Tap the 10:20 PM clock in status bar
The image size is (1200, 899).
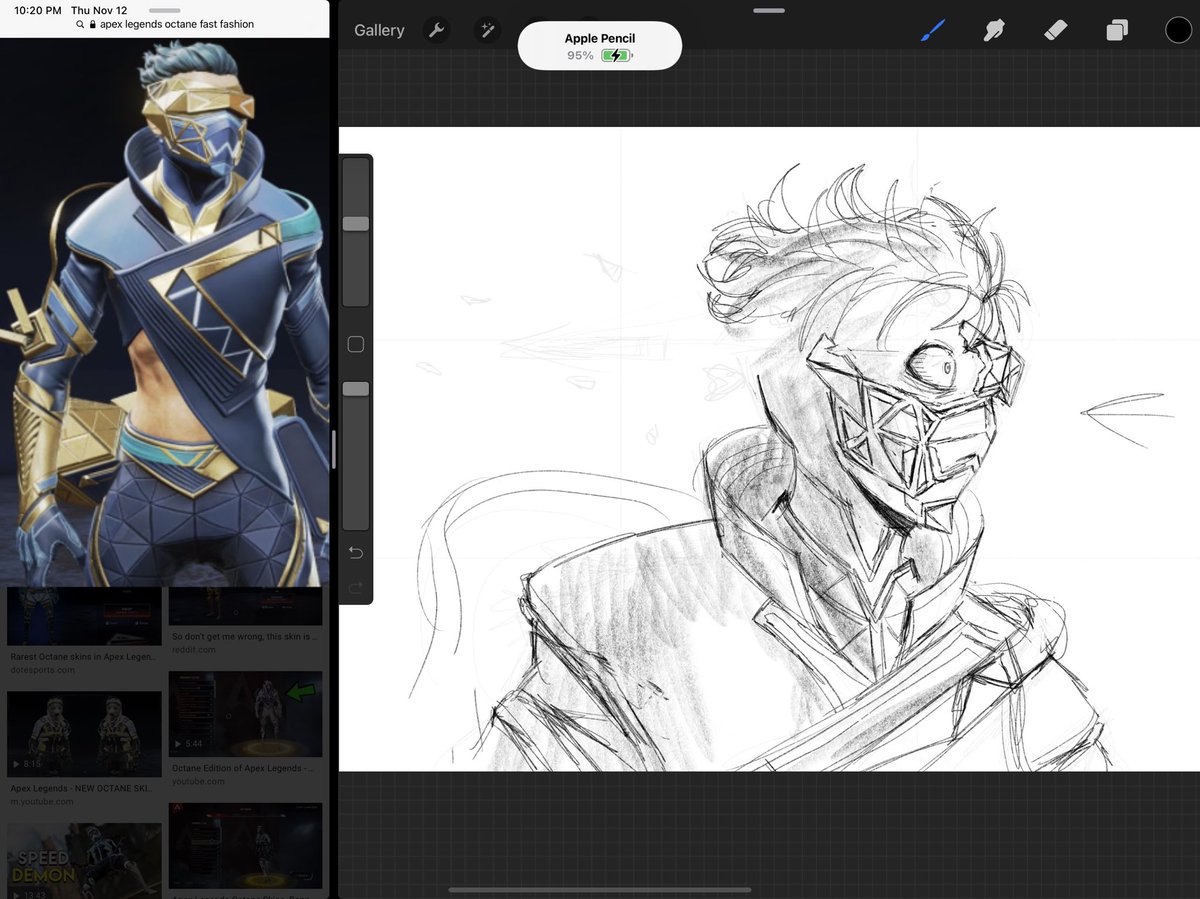(x=37, y=10)
